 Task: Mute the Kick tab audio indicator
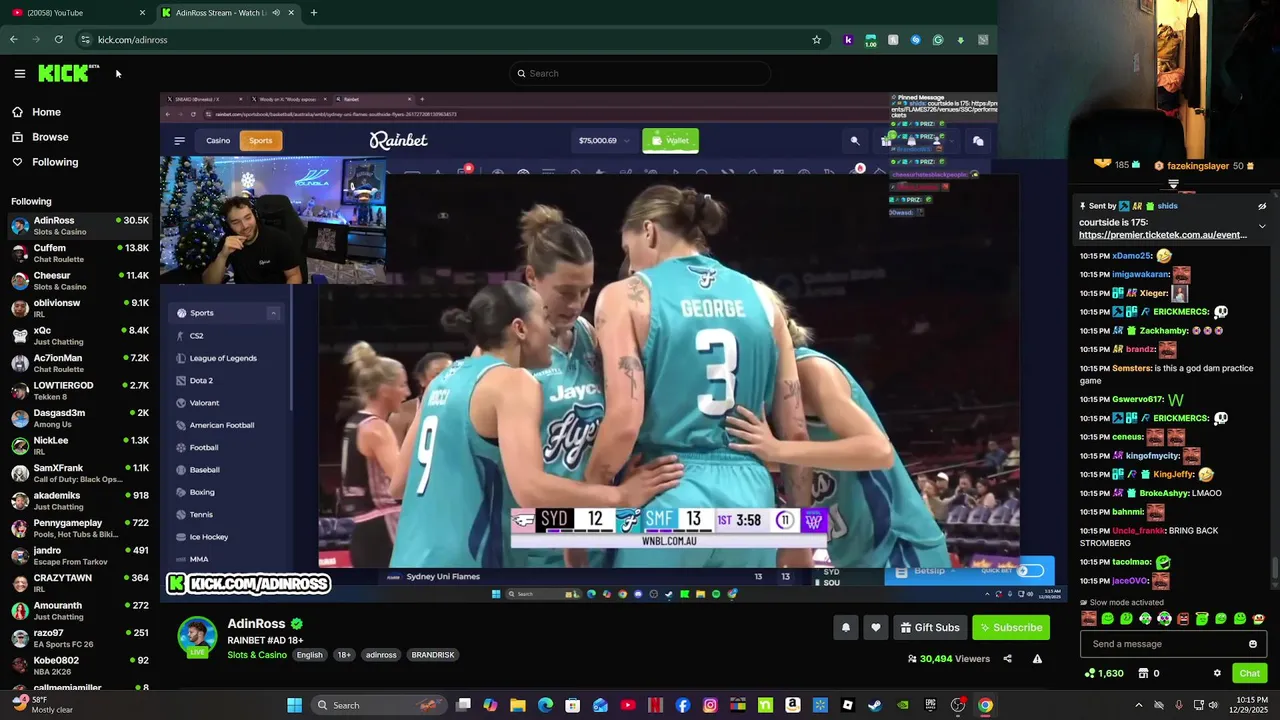pyautogui.click(x=276, y=13)
